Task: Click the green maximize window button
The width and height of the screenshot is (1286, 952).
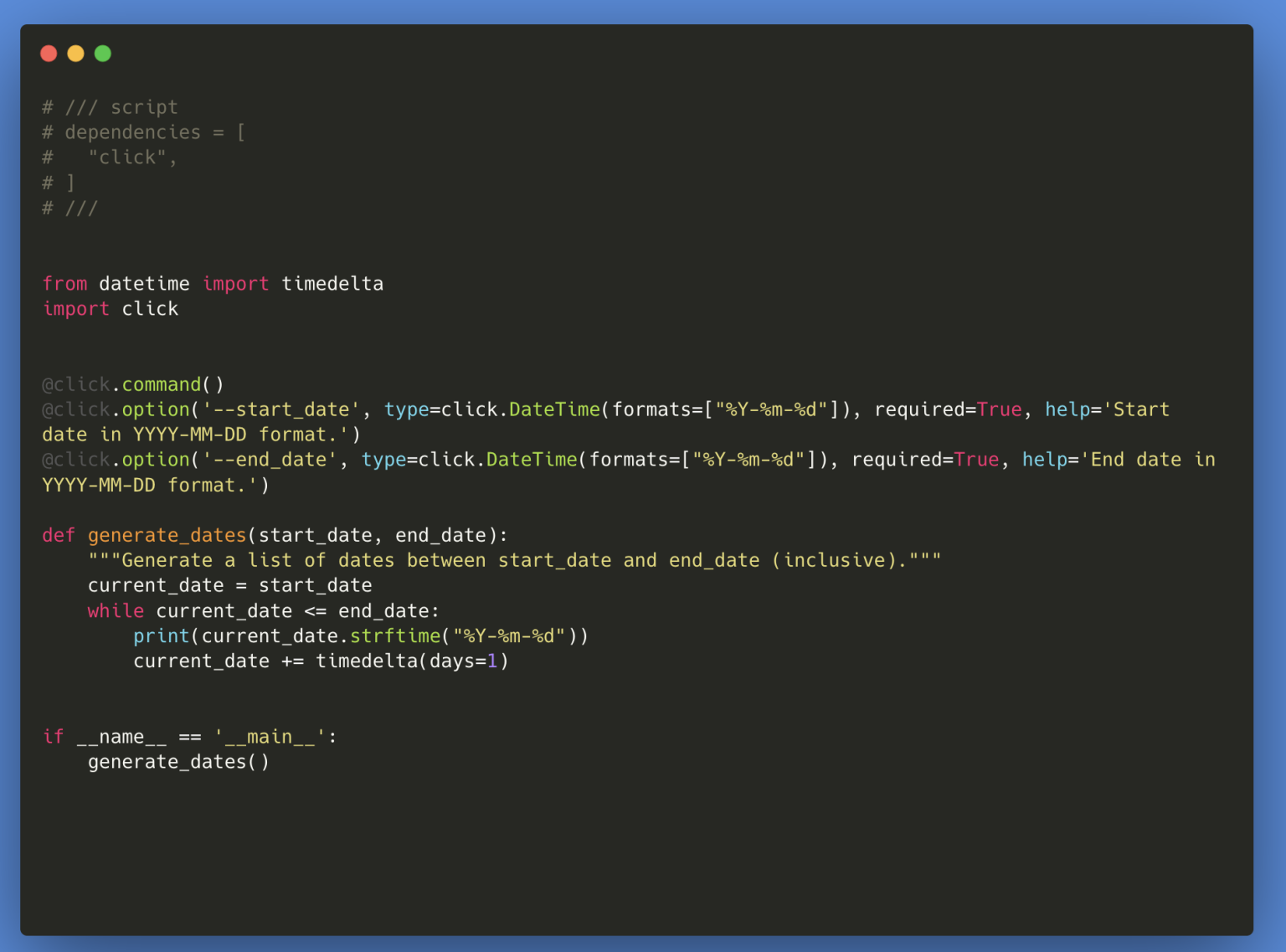Action: 103,54
